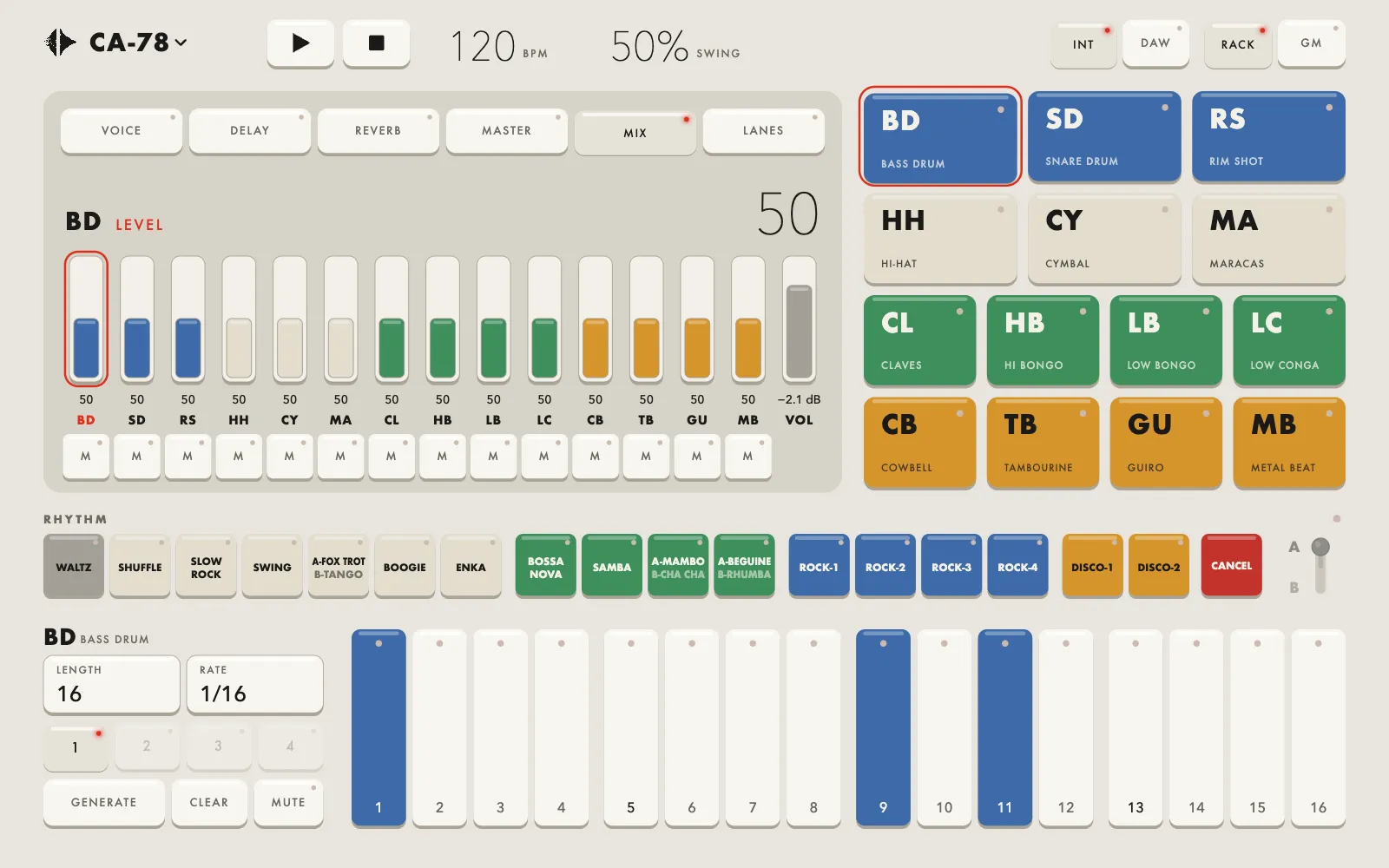Select the GU Guiro pad
This screenshot has height=868, width=1389.
[x=1166, y=443]
